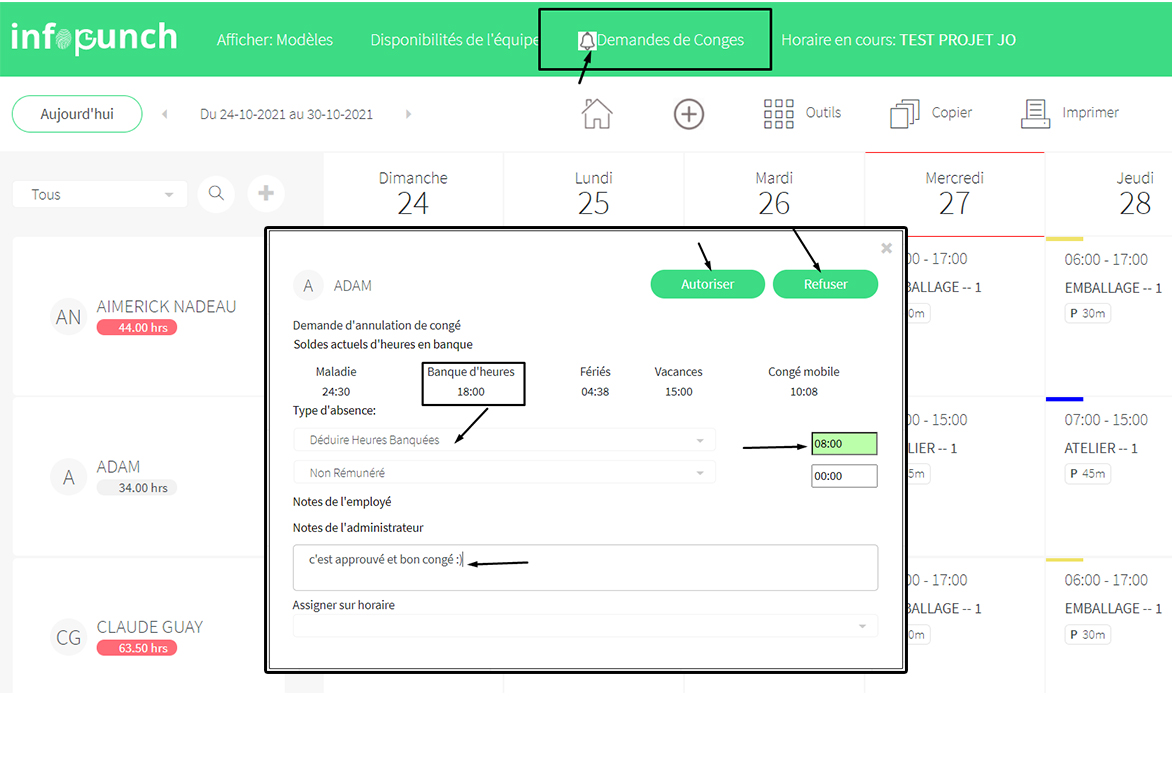1172x781 pixels.
Task: Click the 63.50 hrs badge
Action: (137, 648)
